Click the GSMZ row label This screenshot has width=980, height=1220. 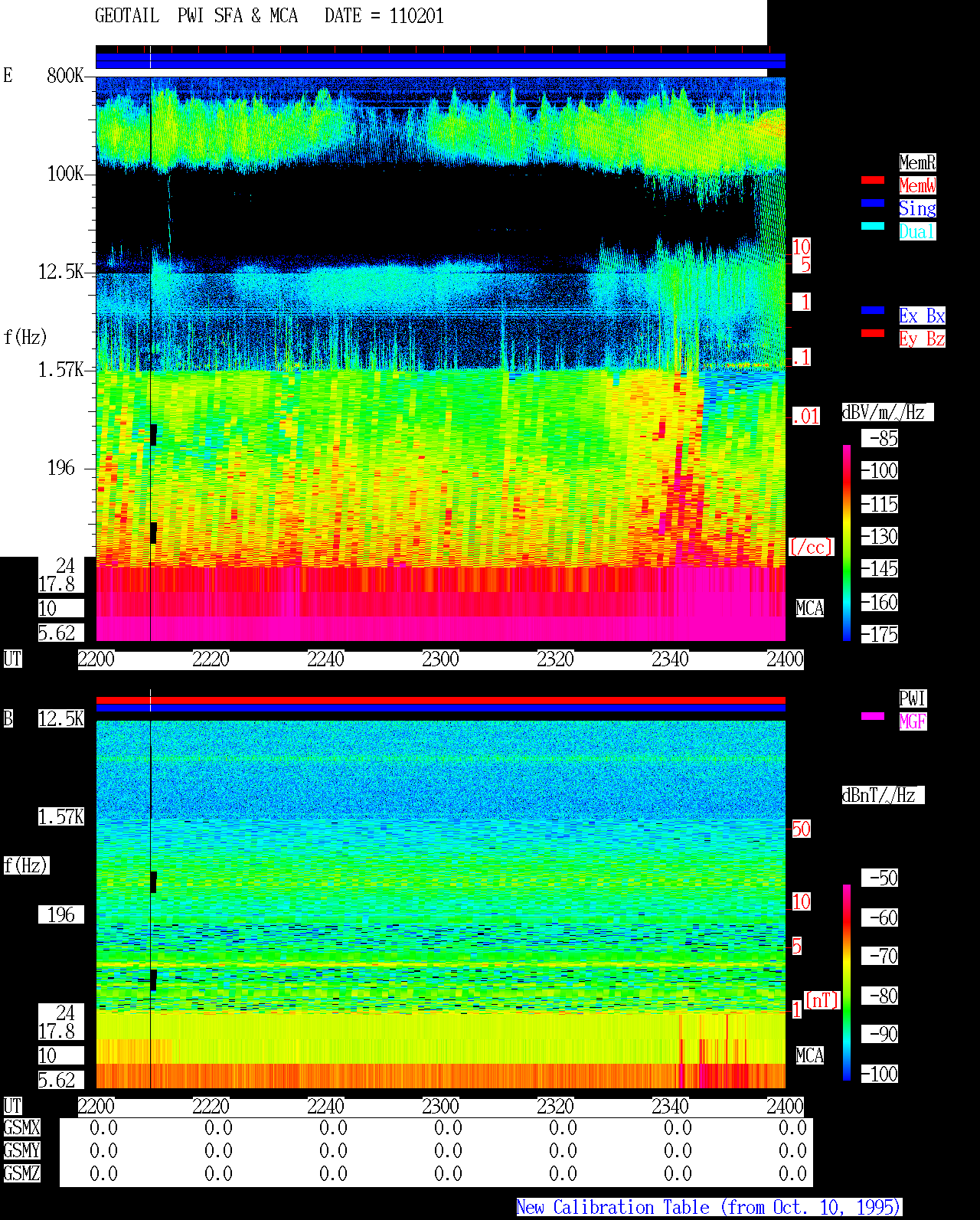click(x=21, y=1174)
